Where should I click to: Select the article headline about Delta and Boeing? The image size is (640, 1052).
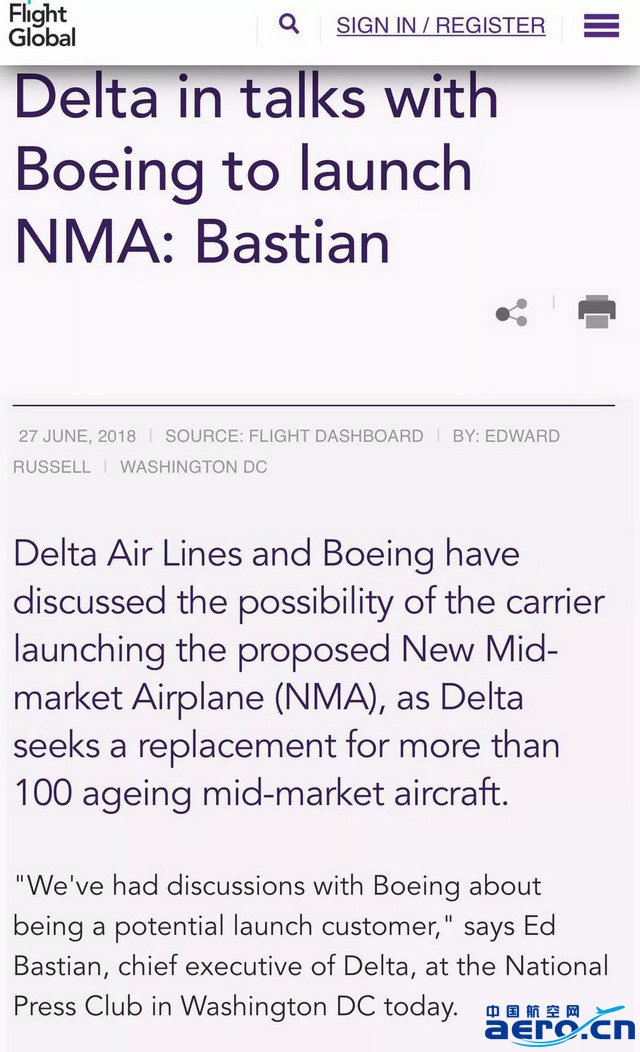tap(256, 169)
